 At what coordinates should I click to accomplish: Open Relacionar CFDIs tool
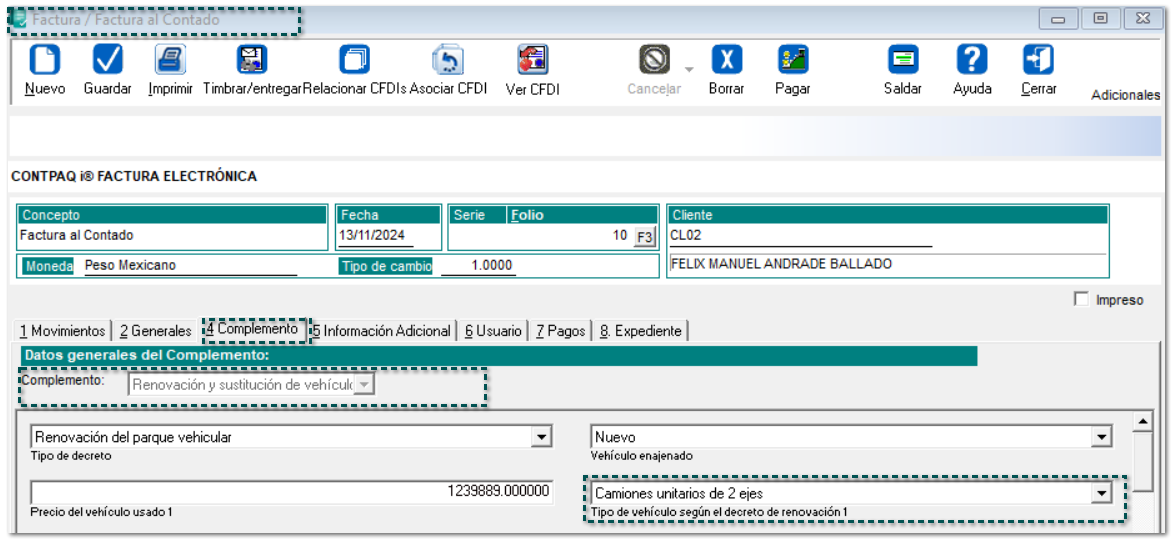(354, 61)
